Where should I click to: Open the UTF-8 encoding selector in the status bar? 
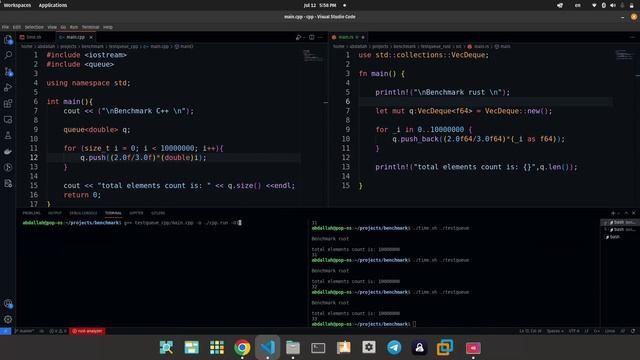click(x=573, y=331)
